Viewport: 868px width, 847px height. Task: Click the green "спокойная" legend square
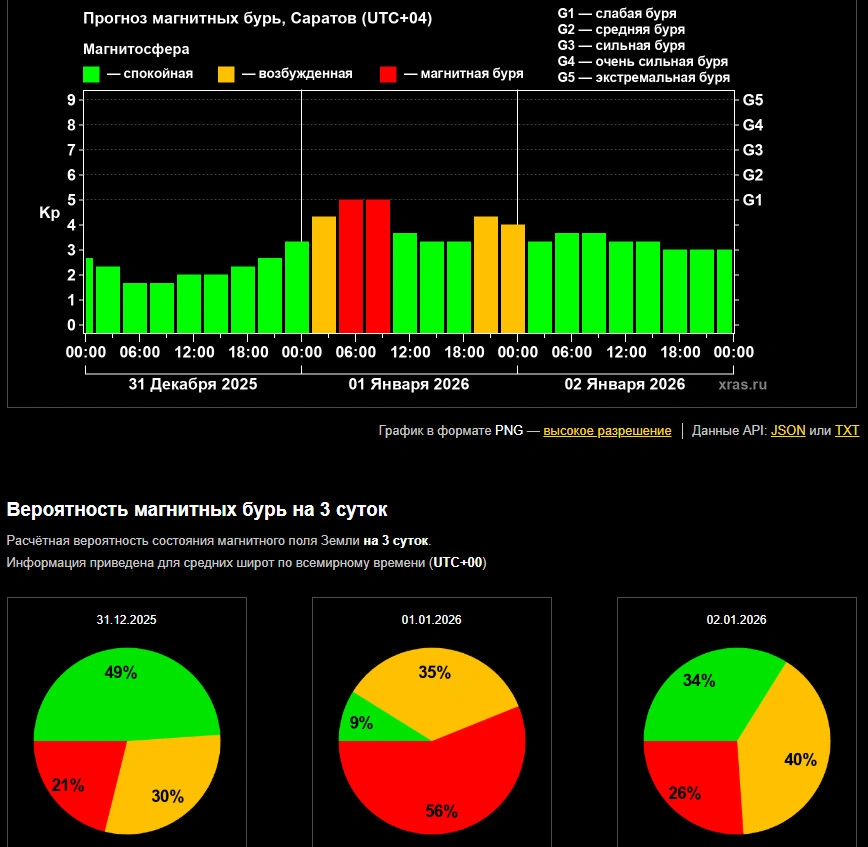tap(91, 74)
